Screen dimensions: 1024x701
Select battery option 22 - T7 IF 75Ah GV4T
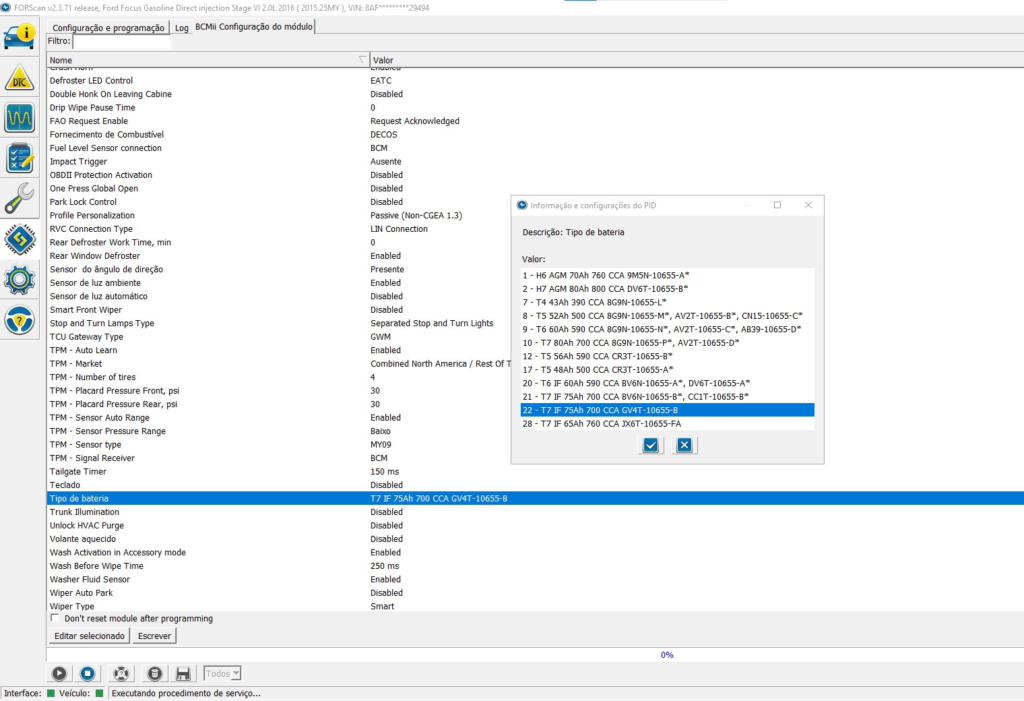coord(667,410)
